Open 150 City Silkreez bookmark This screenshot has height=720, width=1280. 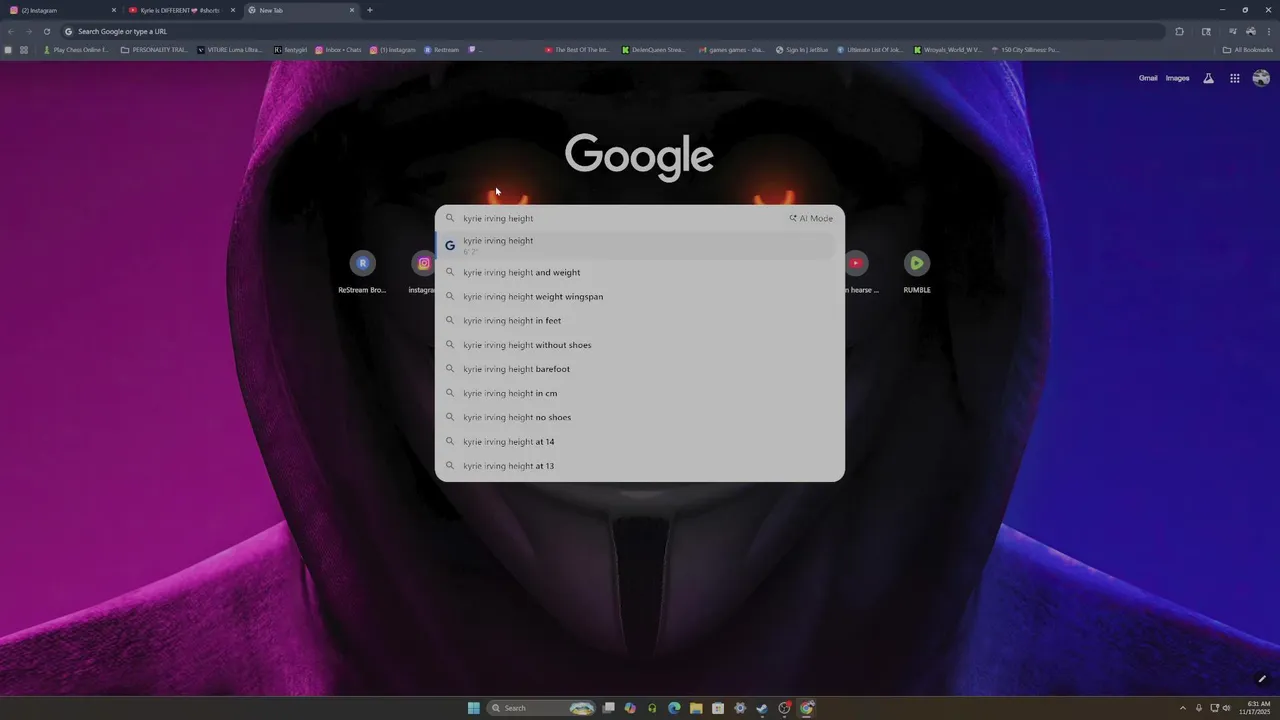(x=1025, y=49)
